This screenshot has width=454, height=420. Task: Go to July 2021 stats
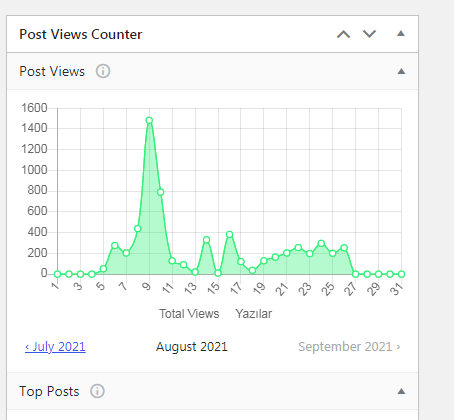click(x=55, y=347)
